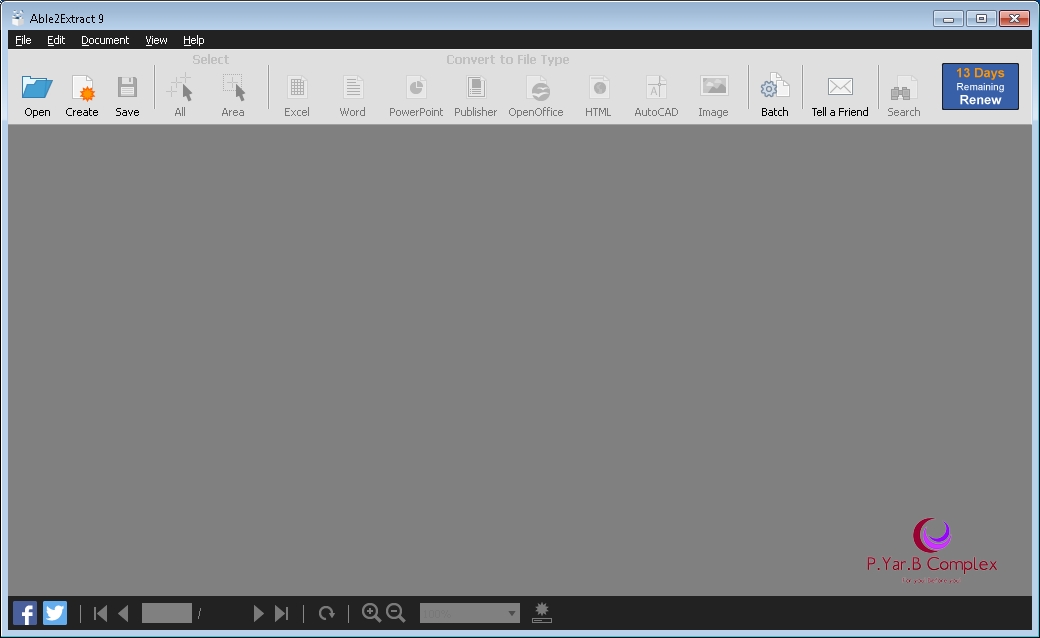Convert to Excel icon

(x=296, y=88)
